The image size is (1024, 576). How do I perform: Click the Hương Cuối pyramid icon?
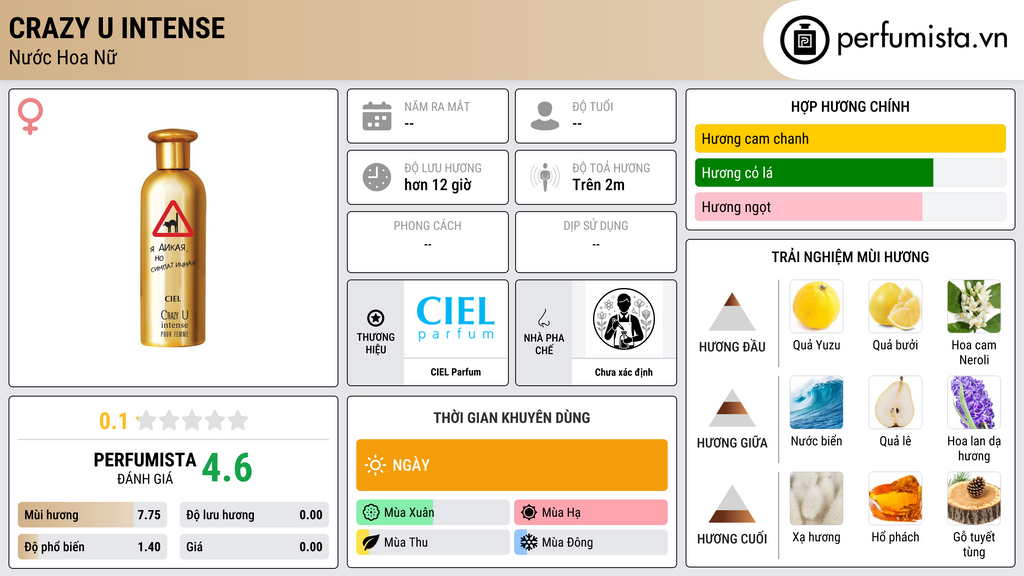coord(732,504)
